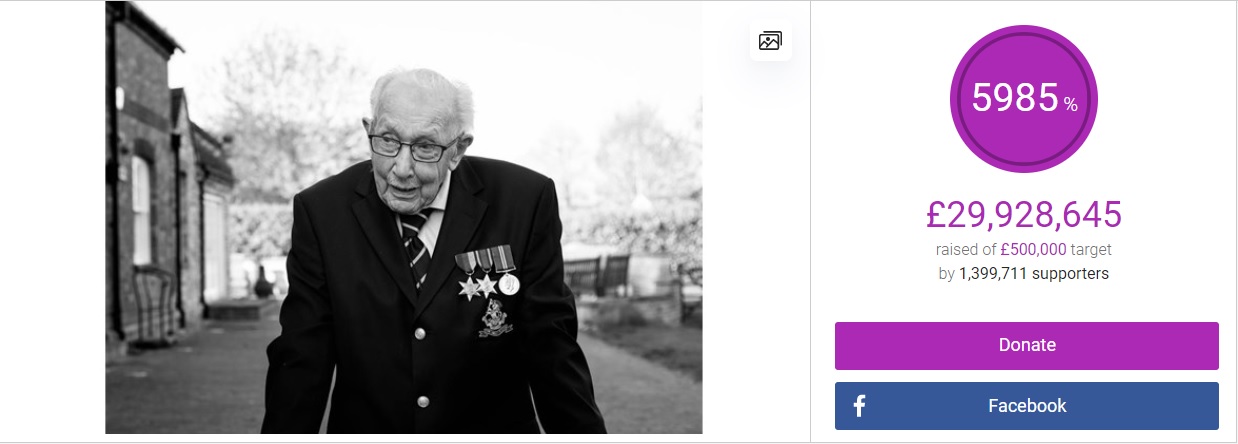Viewport: 1238px width, 444px height.
Task: Click the 'raised of' label text
Action: 966,249
